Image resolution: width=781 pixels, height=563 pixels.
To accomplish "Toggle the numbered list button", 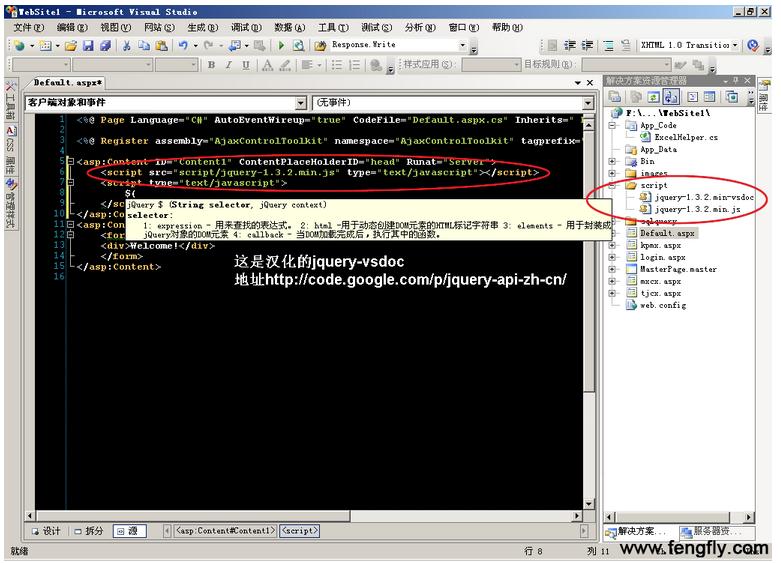I will point(355,65).
